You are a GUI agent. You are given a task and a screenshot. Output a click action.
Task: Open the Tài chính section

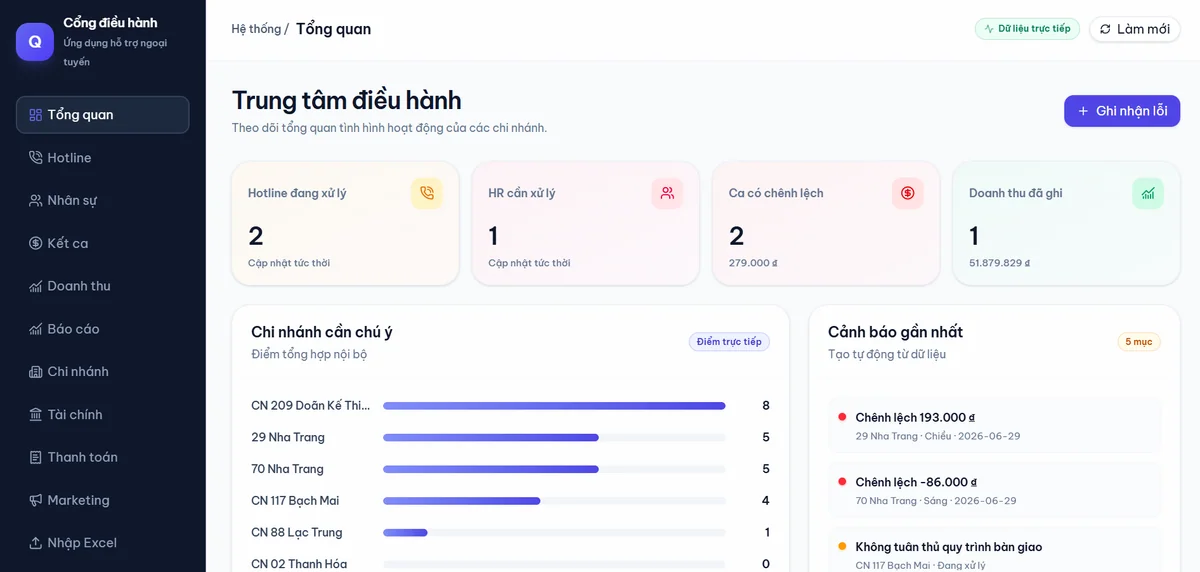click(102, 415)
